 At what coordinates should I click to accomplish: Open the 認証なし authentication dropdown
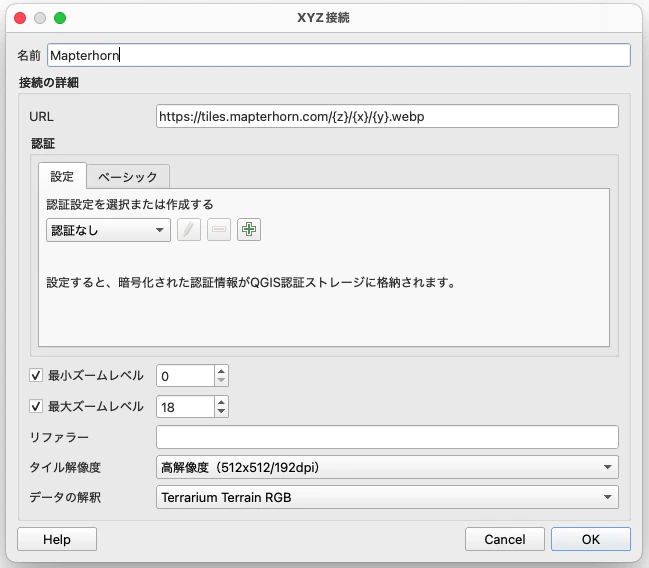pos(108,230)
